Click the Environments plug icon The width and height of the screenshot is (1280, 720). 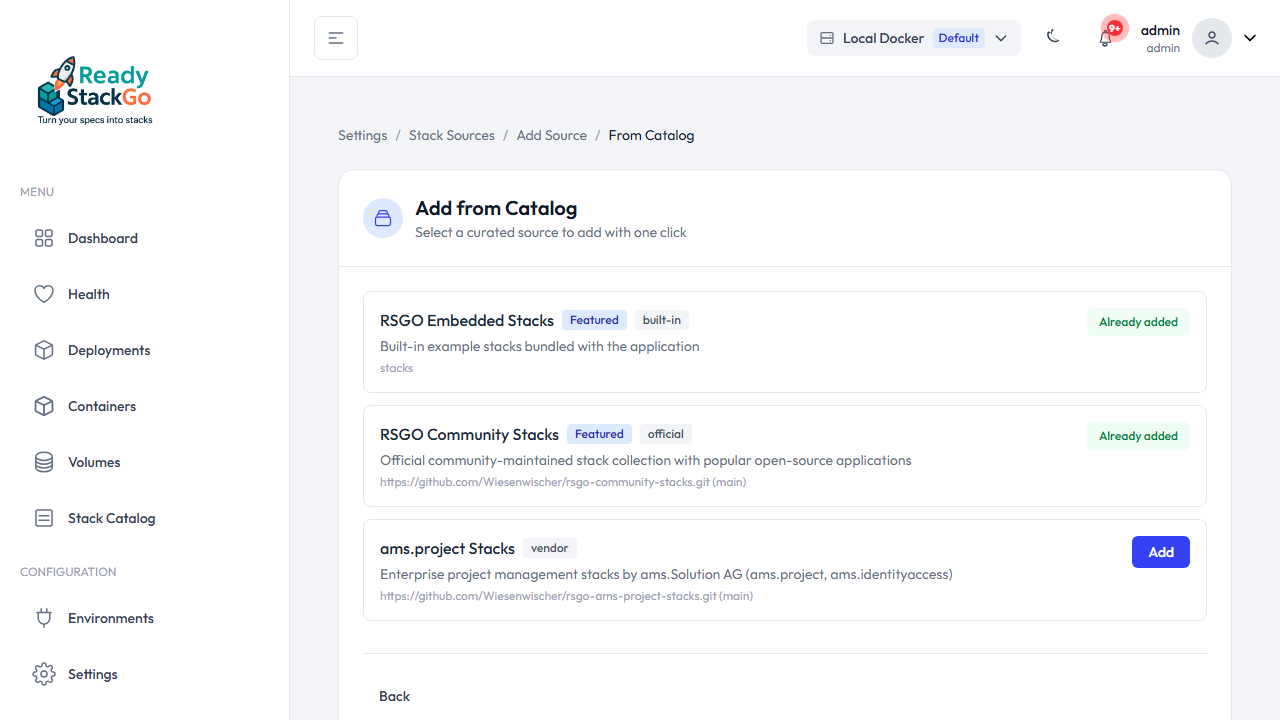44,618
